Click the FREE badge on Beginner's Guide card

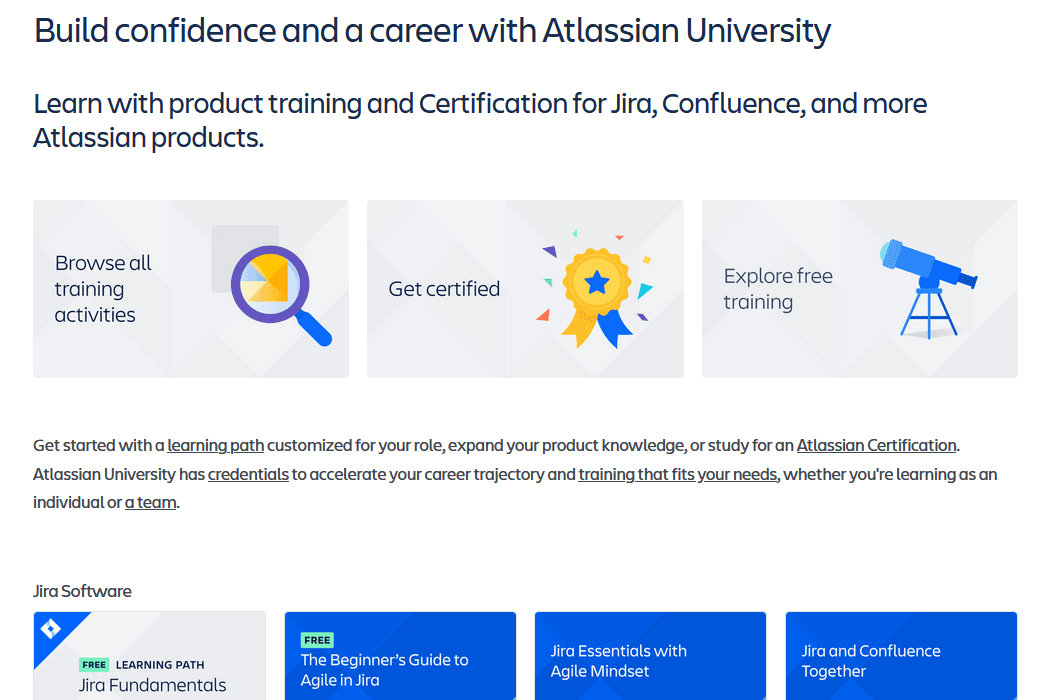coord(316,639)
